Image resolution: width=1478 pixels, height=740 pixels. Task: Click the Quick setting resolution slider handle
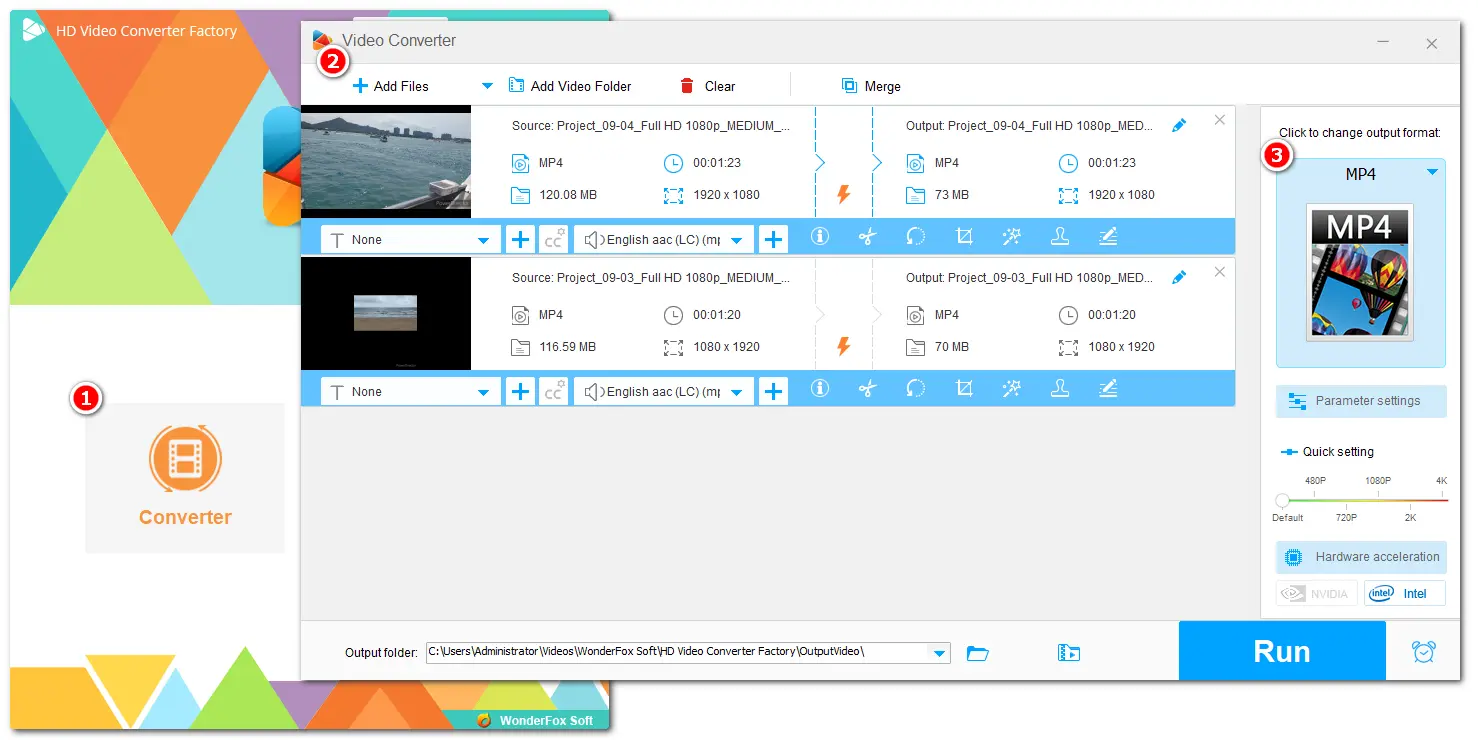coord(1282,499)
